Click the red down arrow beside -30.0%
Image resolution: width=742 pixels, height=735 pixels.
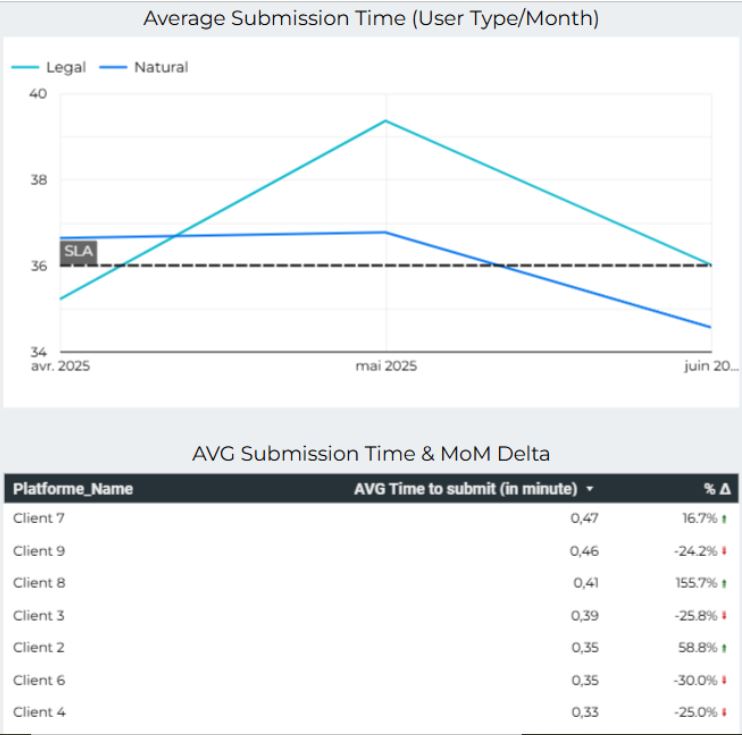724,680
